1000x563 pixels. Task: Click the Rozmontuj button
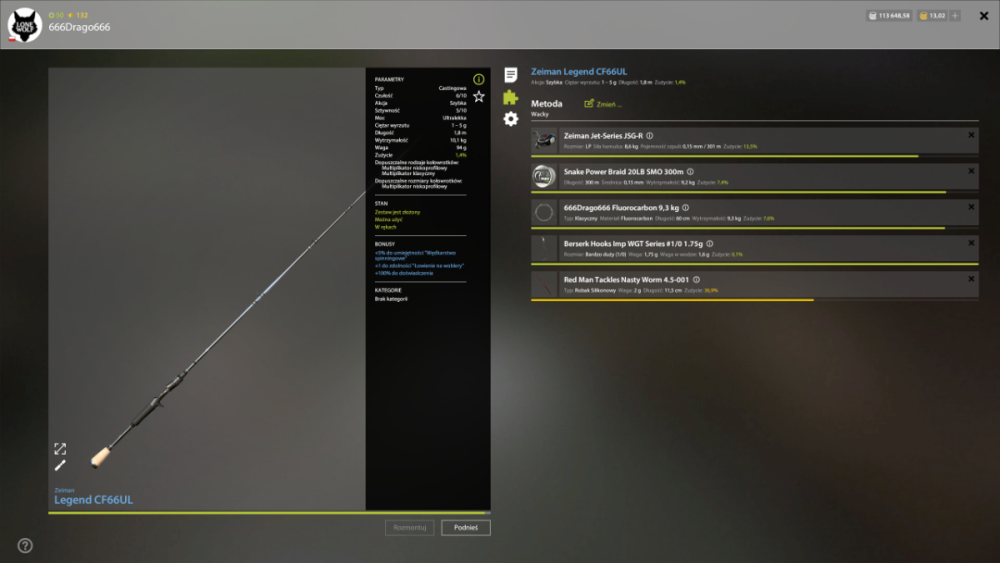(409, 527)
